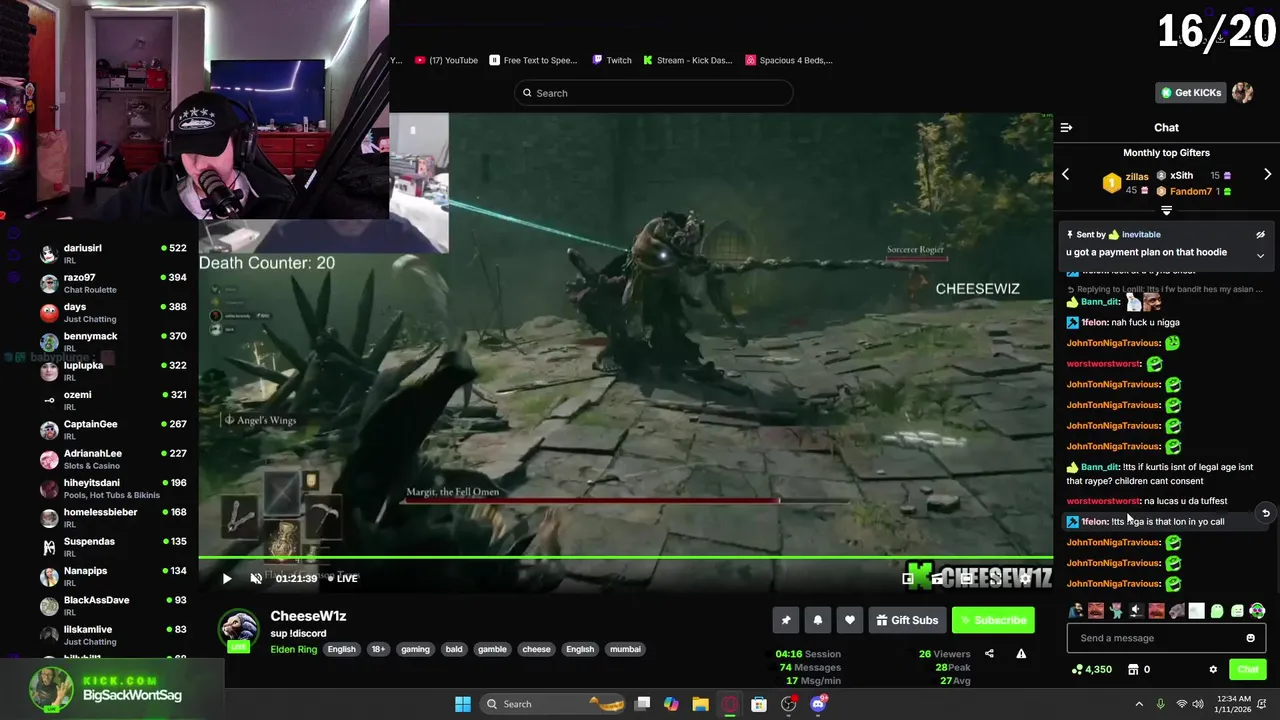
Task: Click the cheese tag
Action: point(537,649)
